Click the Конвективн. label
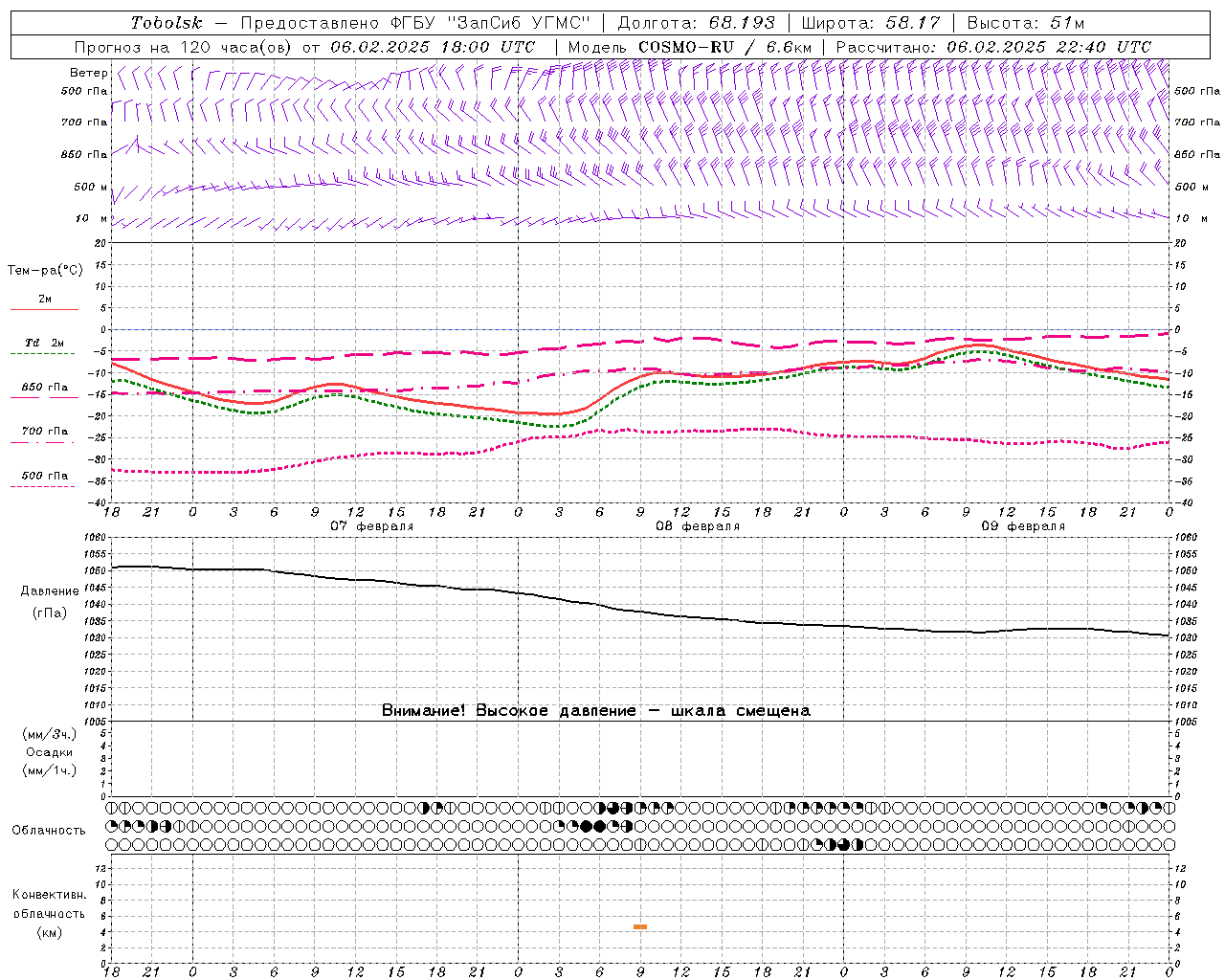This screenshot has height=980, width=1225. (x=50, y=895)
